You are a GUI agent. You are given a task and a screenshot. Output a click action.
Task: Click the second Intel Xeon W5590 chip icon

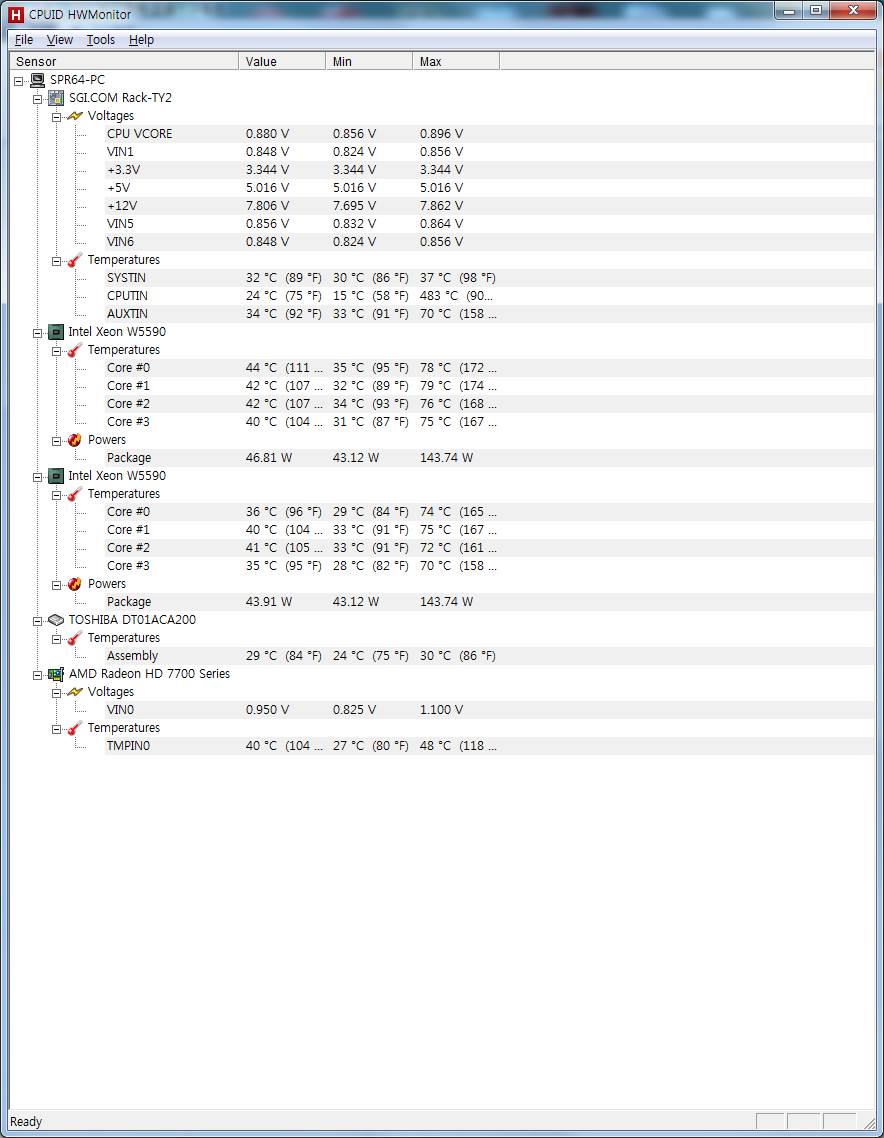click(x=56, y=476)
